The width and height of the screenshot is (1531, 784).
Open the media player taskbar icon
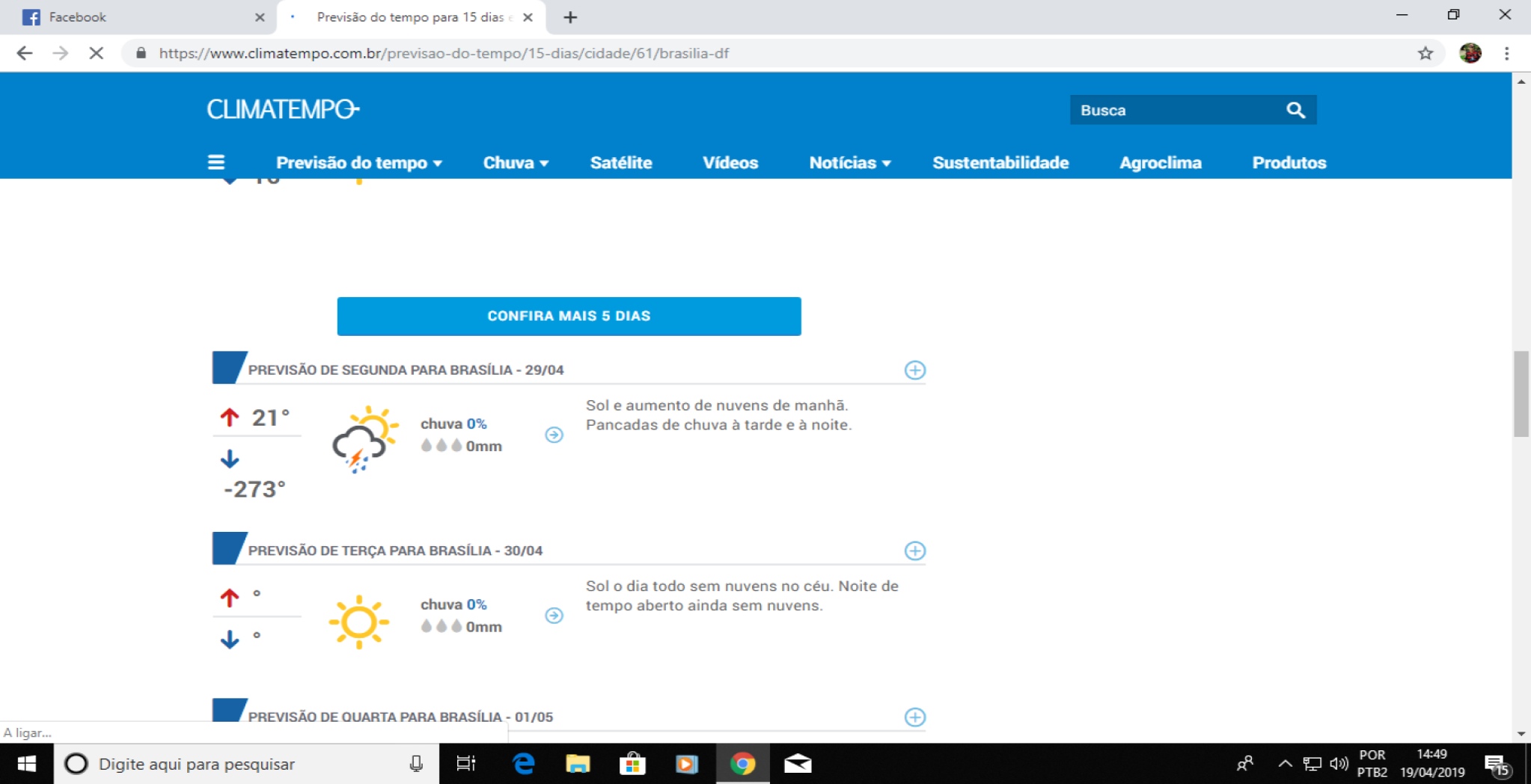point(687,764)
